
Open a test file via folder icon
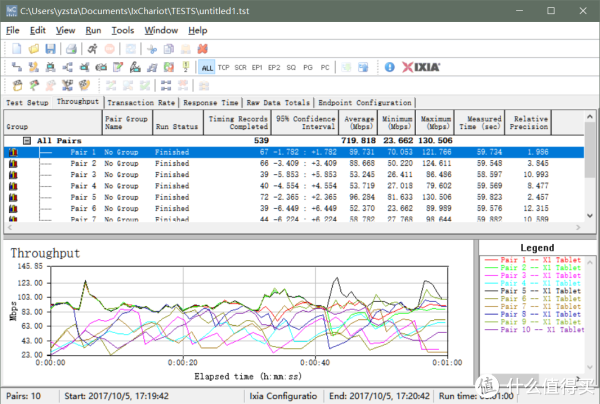click(34, 49)
